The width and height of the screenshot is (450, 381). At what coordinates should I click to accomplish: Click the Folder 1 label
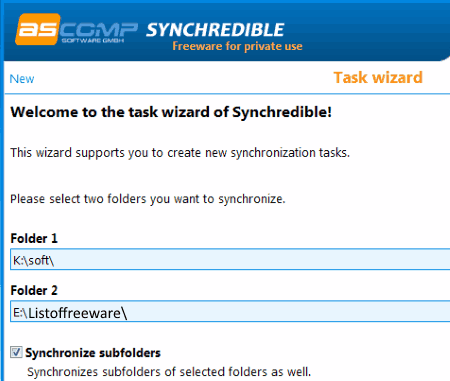(x=34, y=239)
